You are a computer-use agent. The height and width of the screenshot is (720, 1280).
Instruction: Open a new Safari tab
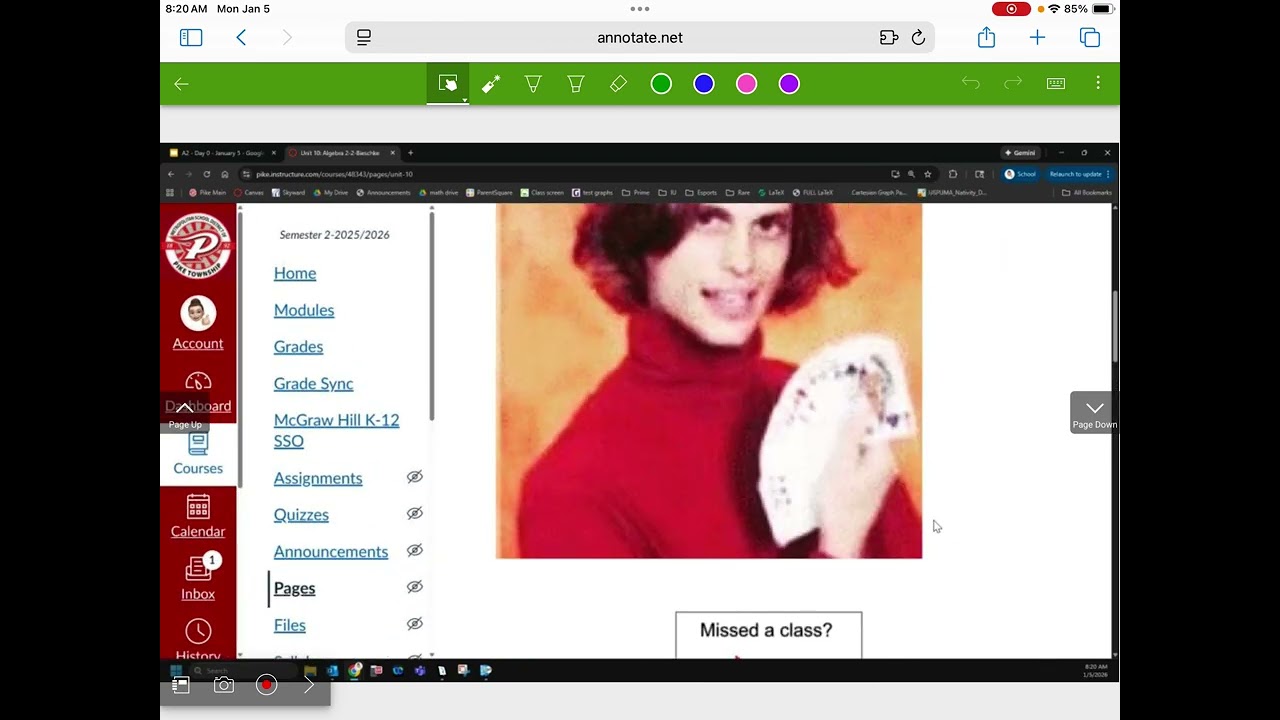(x=1037, y=38)
